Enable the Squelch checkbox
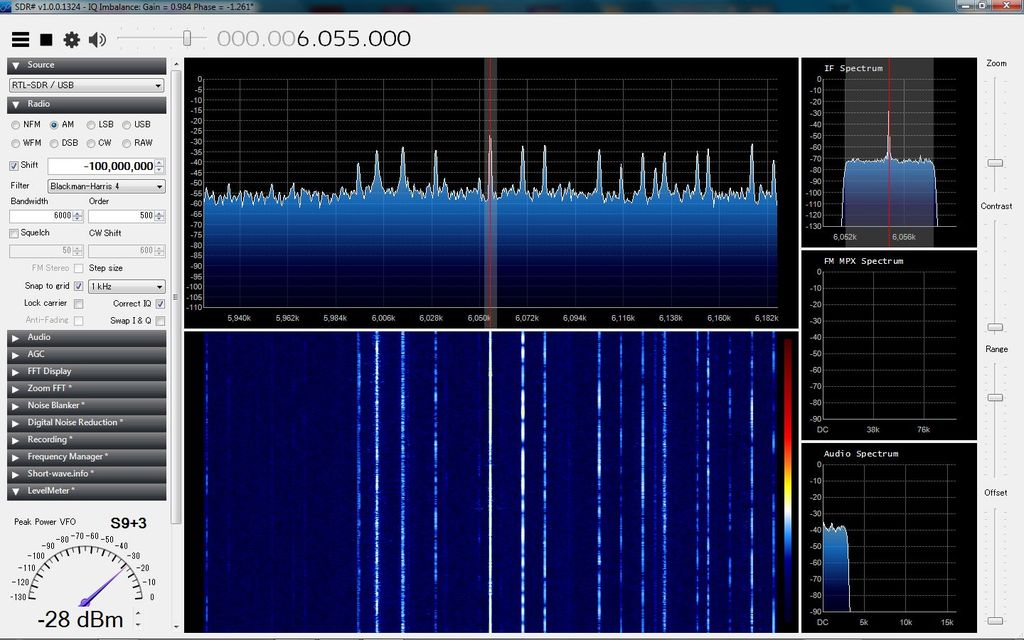The height and width of the screenshot is (640, 1024). tap(14, 233)
